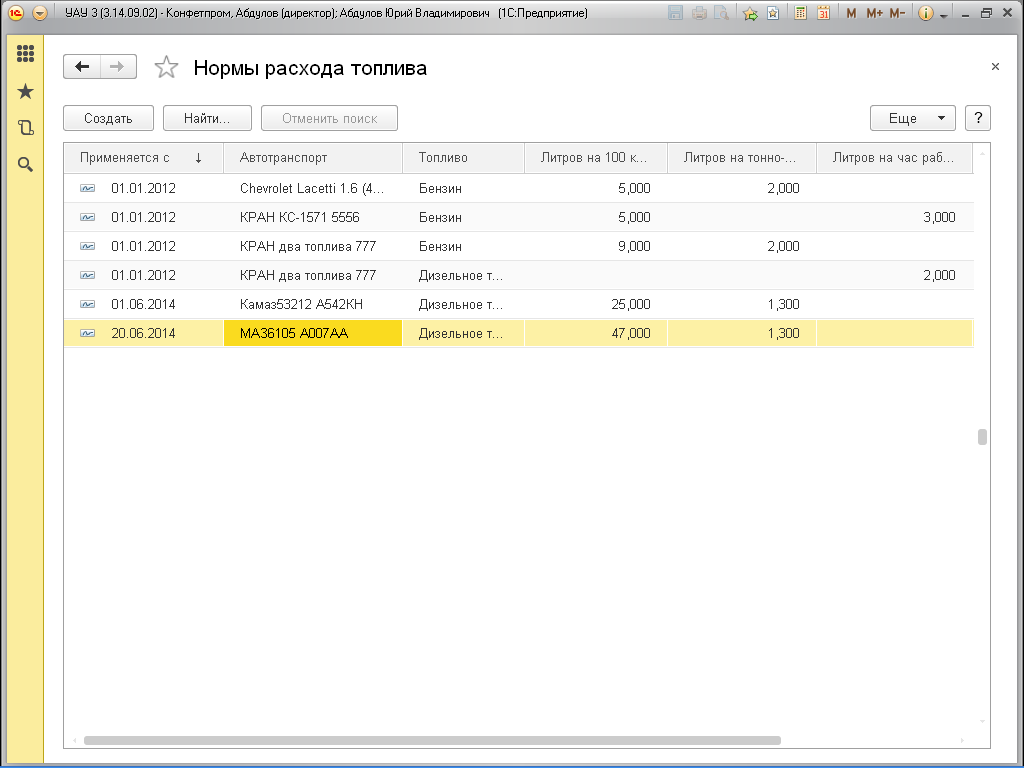Open the main menu dropdown arrow in title bar
Viewport: 1024px width, 768px height.
coord(40,14)
